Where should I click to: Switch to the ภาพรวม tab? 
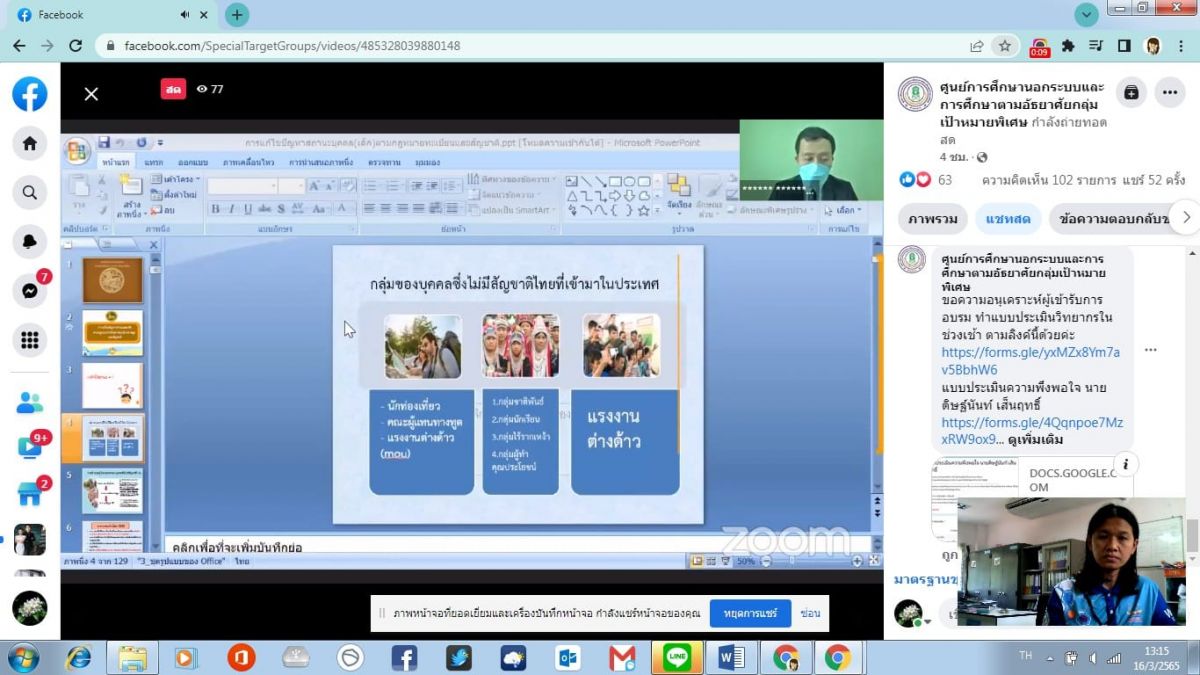pyautogui.click(x=933, y=219)
